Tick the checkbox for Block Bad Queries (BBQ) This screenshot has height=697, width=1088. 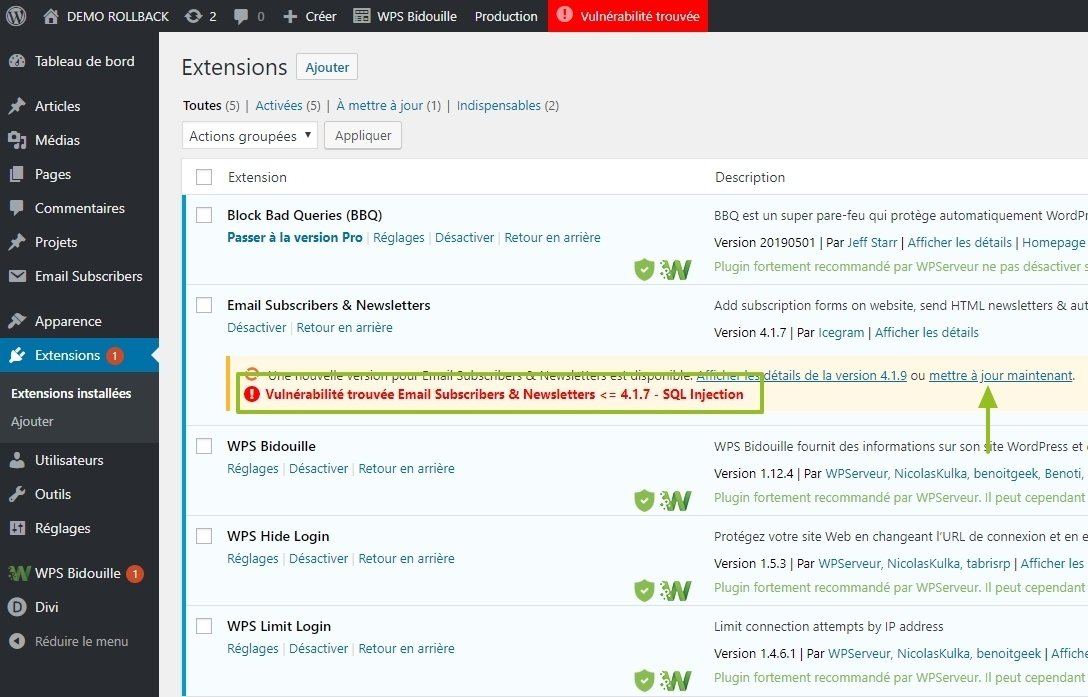click(x=204, y=215)
